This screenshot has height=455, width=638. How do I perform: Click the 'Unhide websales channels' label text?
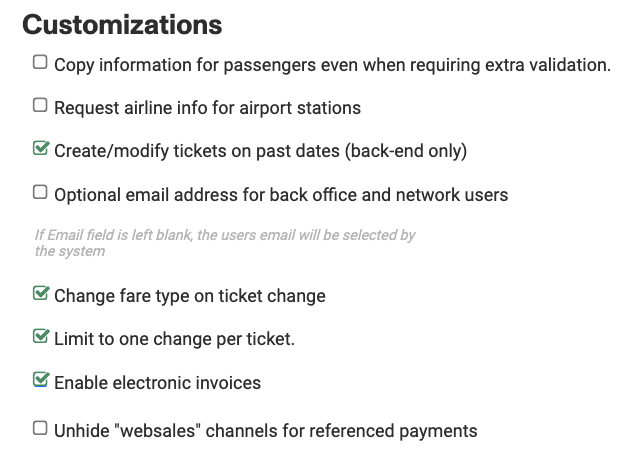[x=265, y=432]
